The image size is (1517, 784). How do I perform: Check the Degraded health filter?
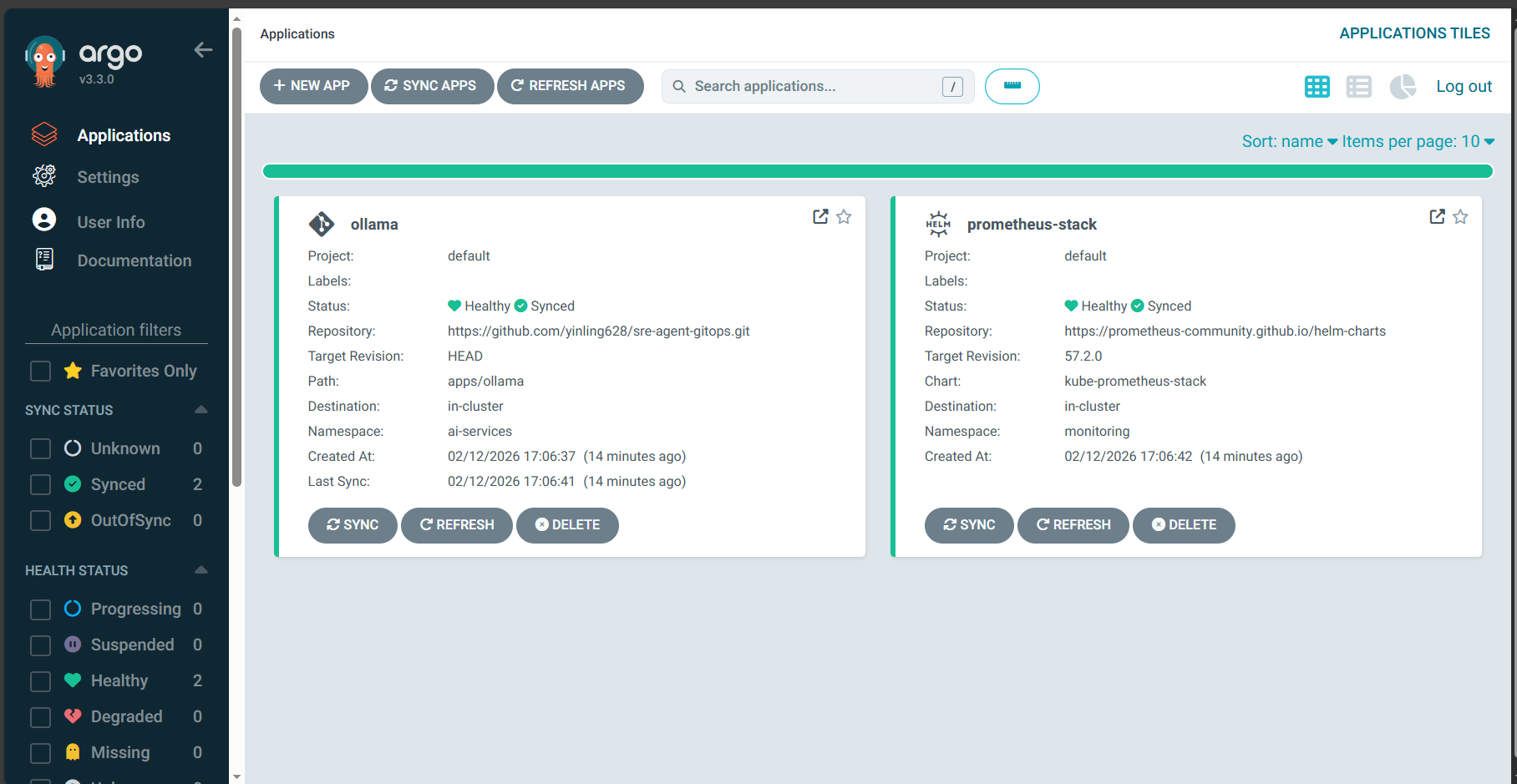coord(40,717)
